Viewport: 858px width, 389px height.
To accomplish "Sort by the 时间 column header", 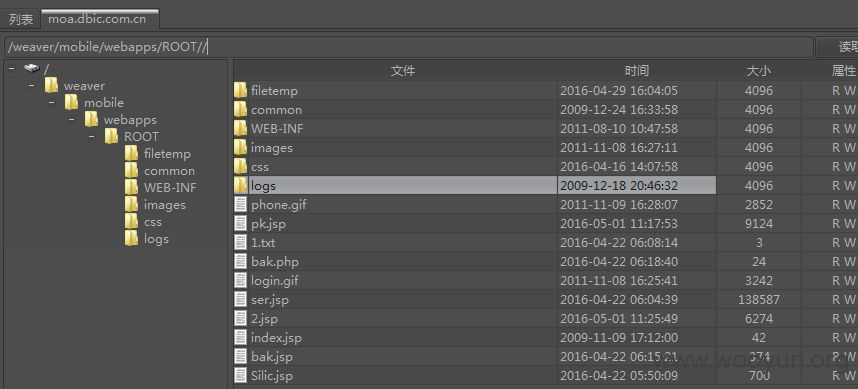I will pyautogui.click(x=637, y=71).
